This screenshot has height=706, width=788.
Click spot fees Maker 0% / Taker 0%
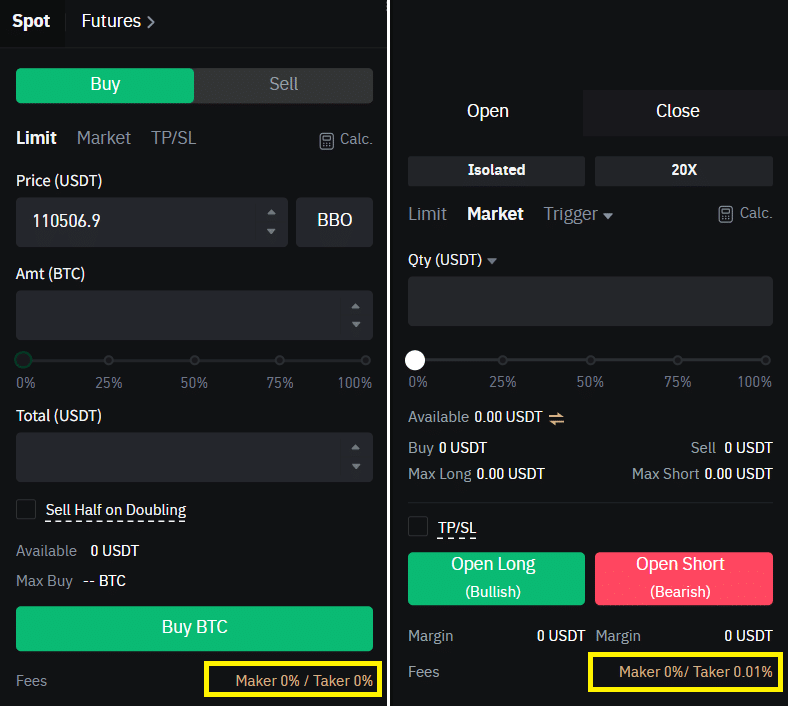[x=304, y=681]
